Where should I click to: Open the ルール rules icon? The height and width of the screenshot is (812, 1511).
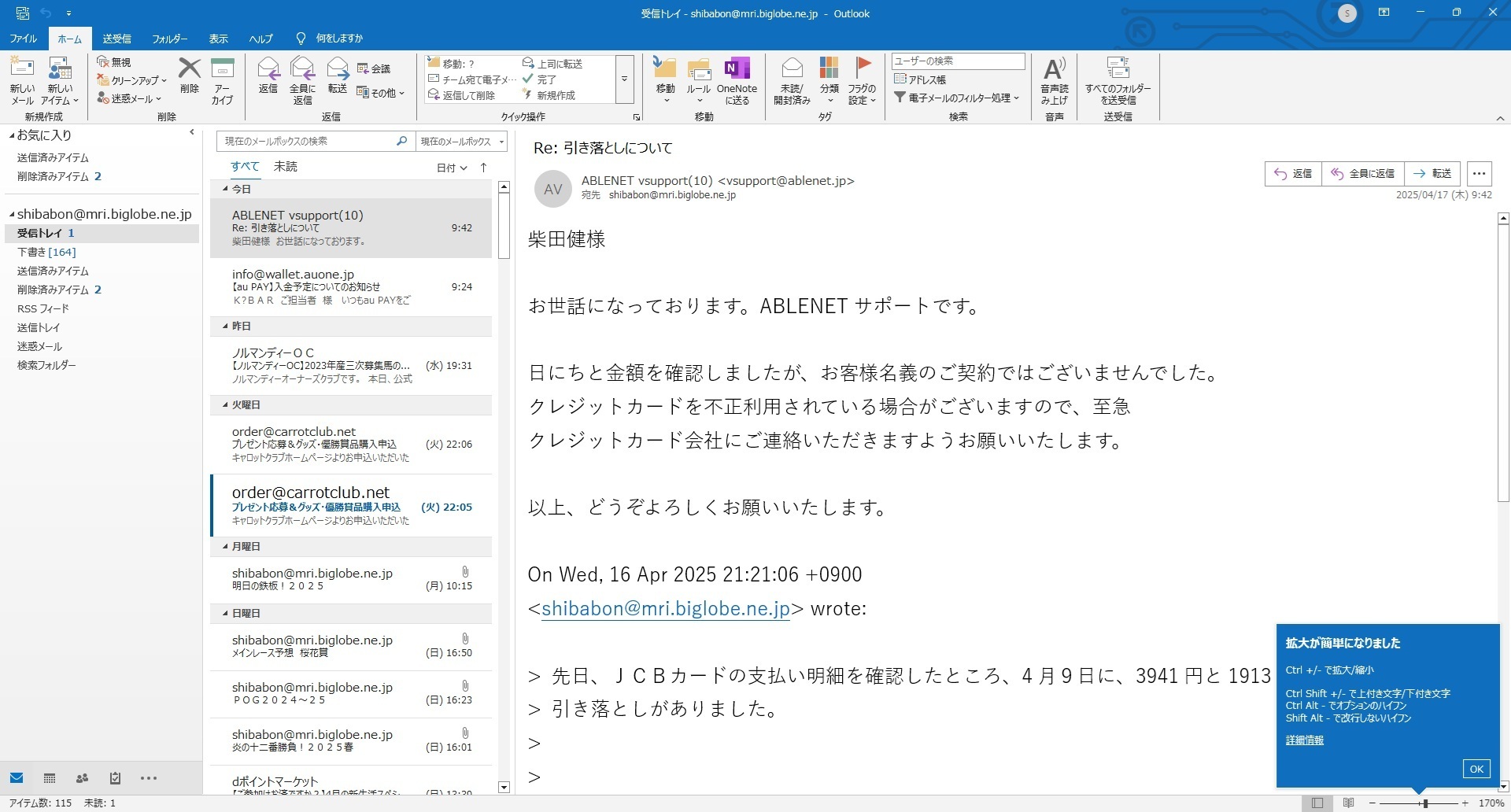pyautogui.click(x=699, y=81)
